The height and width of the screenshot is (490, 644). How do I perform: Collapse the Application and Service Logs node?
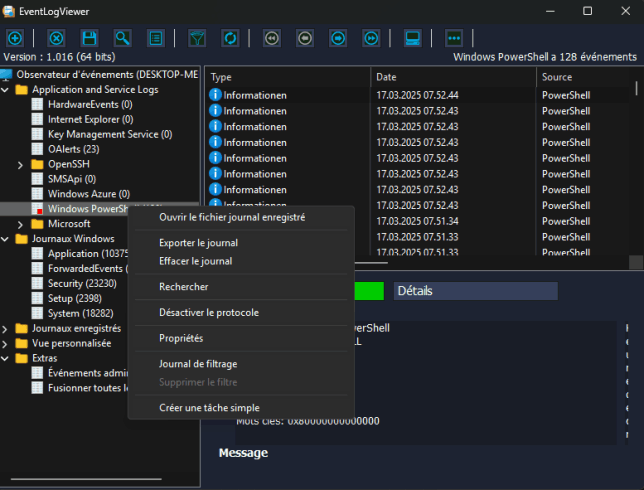tap(6, 89)
